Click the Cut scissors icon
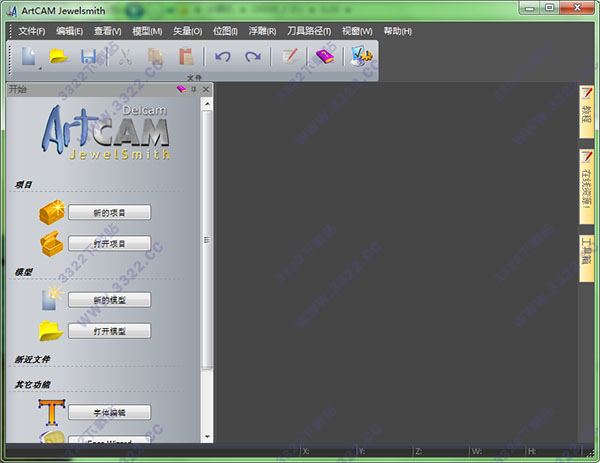 click(x=125, y=57)
